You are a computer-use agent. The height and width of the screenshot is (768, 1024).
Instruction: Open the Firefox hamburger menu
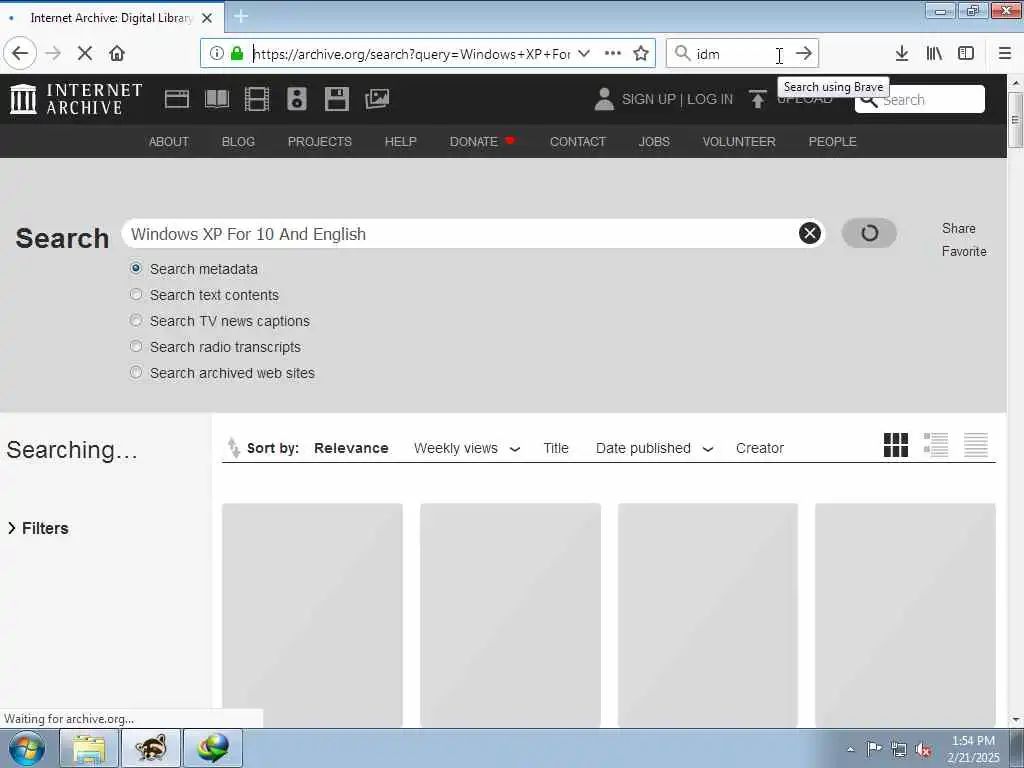(x=1005, y=53)
